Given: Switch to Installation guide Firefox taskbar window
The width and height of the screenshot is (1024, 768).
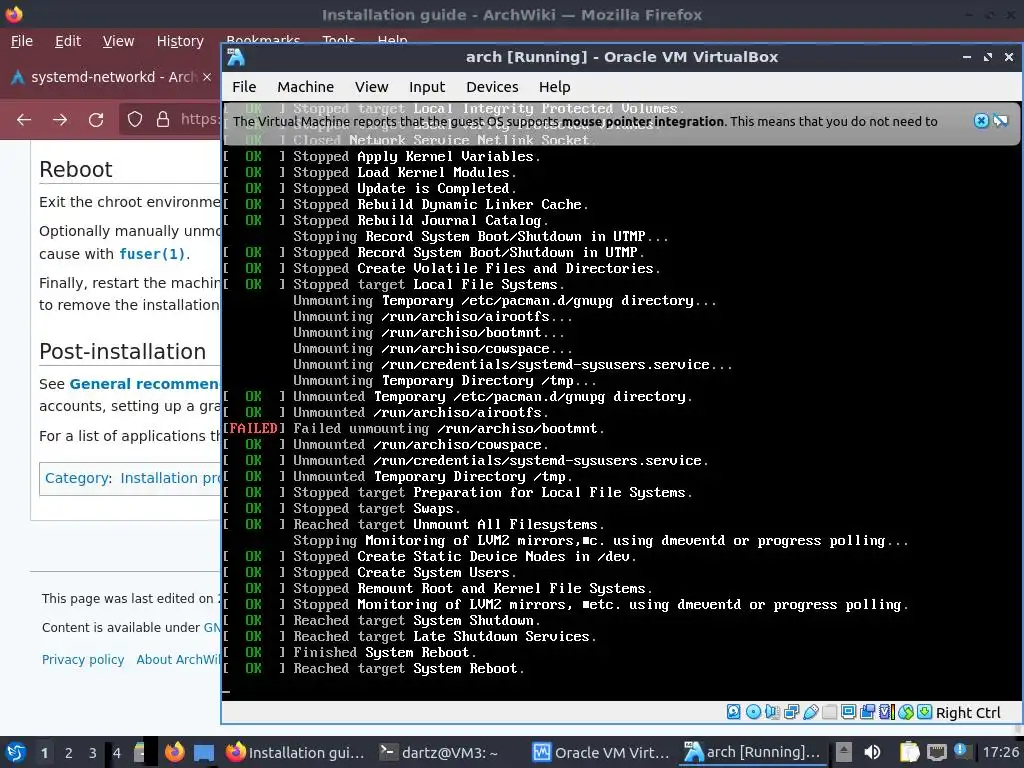Looking at the screenshot, I should coord(296,752).
